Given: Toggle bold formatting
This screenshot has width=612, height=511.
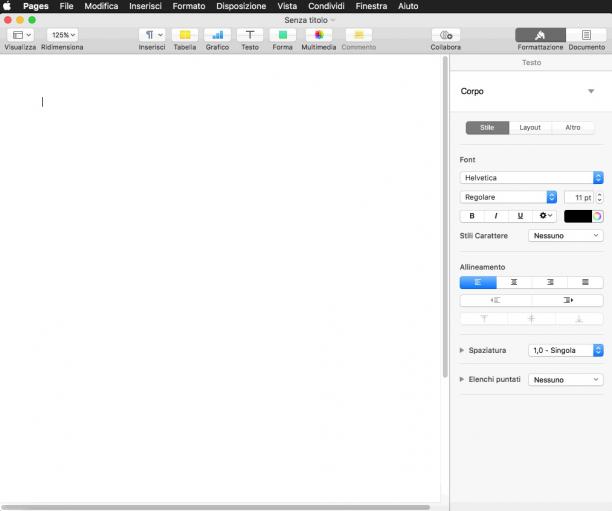Looking at the screenshot, I should [x=472, y=215].
